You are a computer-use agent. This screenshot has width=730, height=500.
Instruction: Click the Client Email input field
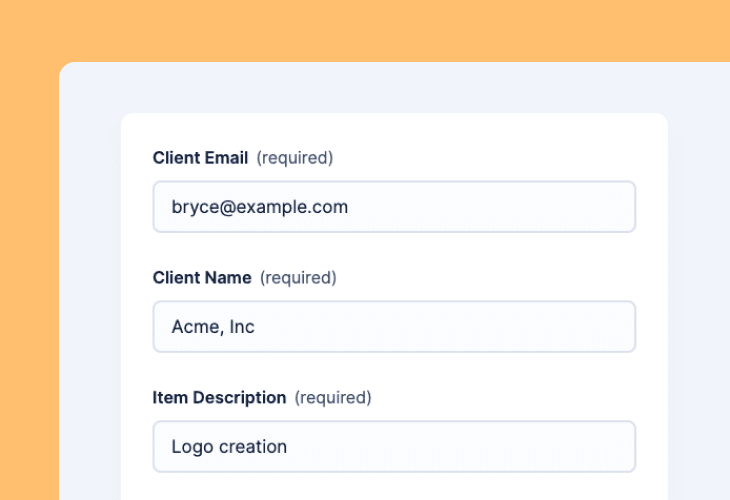pyautogui.click(x=394, y=207)
